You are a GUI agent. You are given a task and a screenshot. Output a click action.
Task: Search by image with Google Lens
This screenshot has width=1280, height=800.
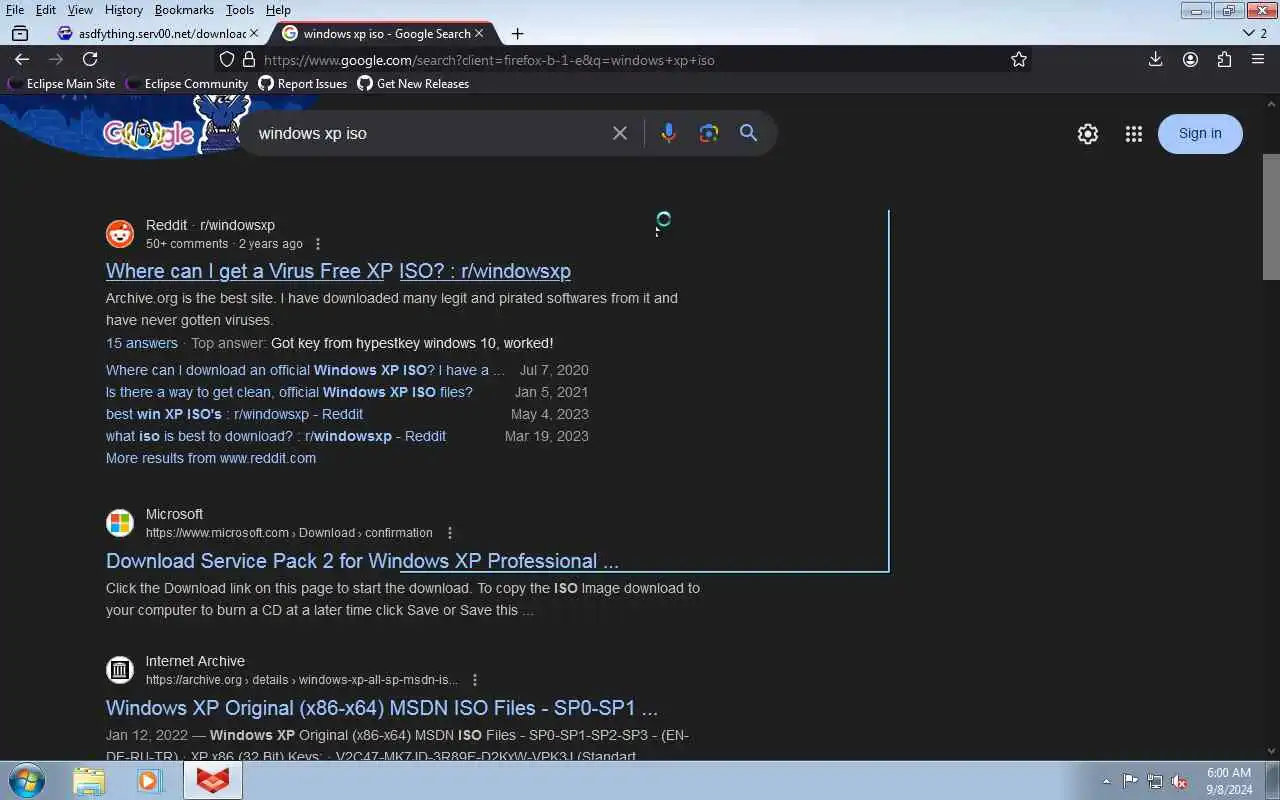coord(709,133)
